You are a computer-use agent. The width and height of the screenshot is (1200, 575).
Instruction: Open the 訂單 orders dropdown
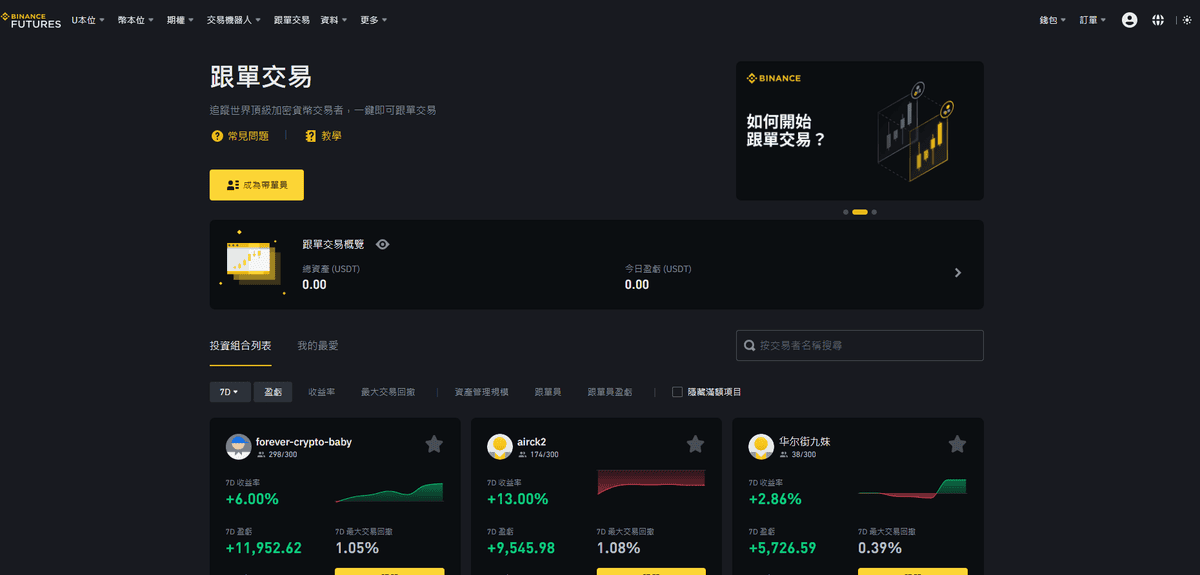tap(1093, 20)
